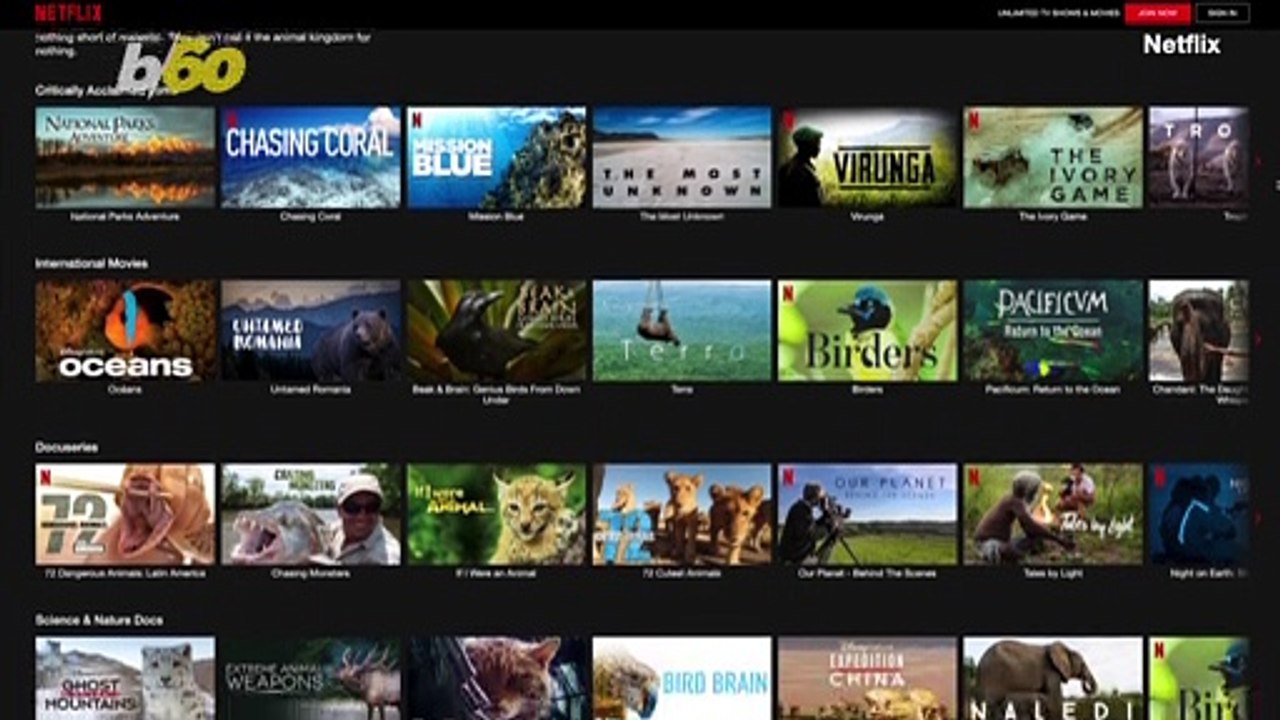1280x720 pixels.
Task: Click 'Unlimited TV Shows & Movies' header text
Action: pyautogui.click(x=1057, y=13)
